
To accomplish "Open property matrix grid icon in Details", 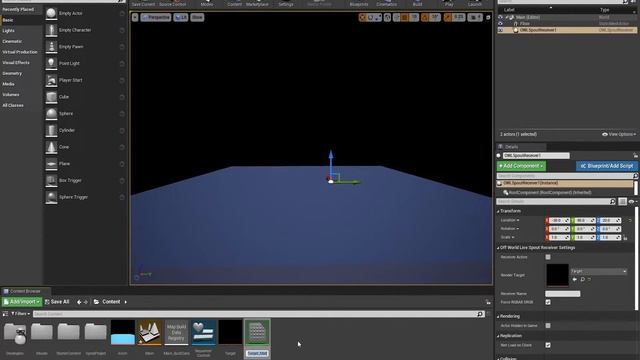I will 622,202.
